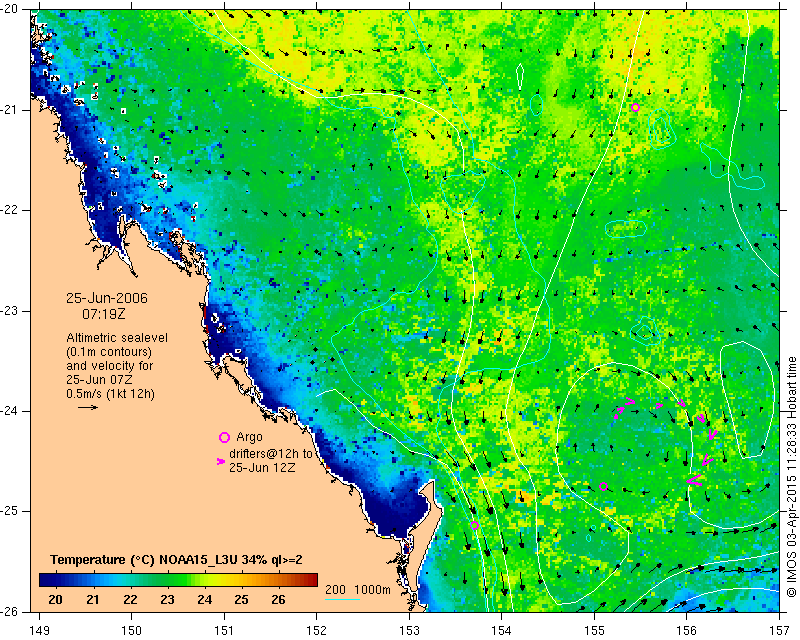
Task: Click the colorbar tick label '23'
Action: click(x=167, y=600)
